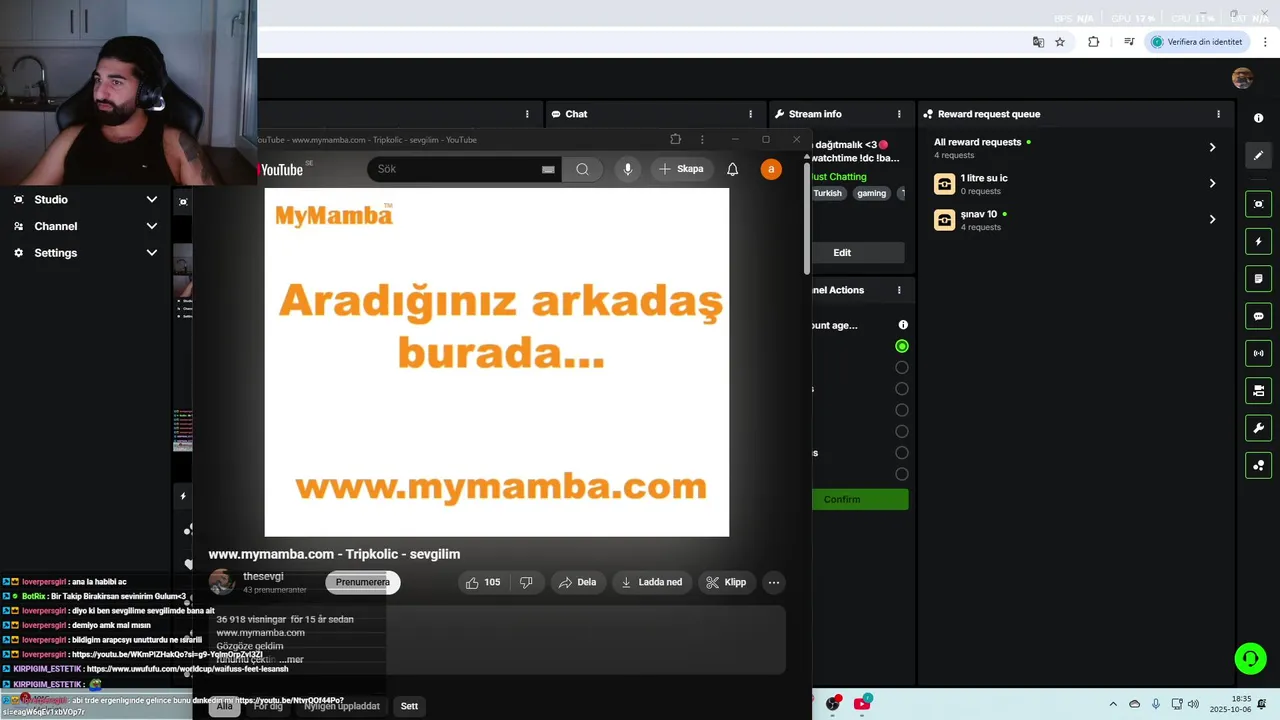The width and height of the screenshot is (1280, 720).
Task: Click the broadcast signal icon in right rail
Action: (1258, 353)
